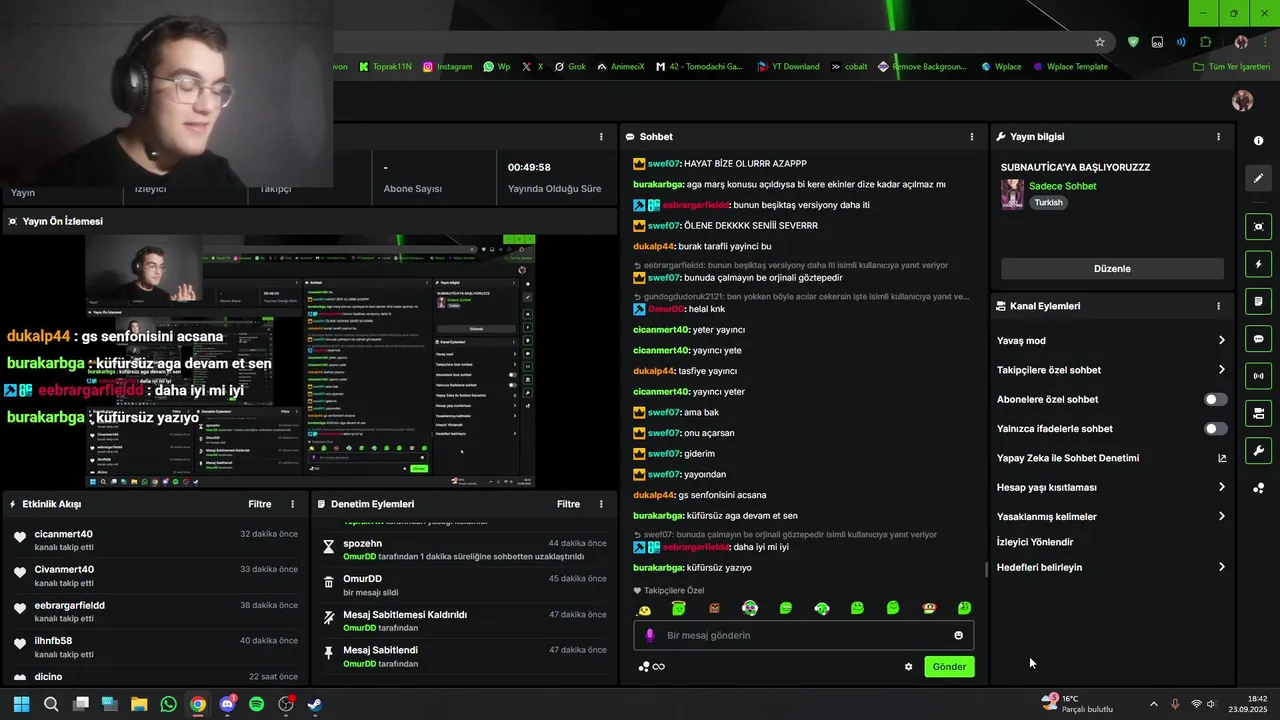Click the info icon in right sidebar
1280x720 pixels.
pyautogui.click(x=1259, y=141)
